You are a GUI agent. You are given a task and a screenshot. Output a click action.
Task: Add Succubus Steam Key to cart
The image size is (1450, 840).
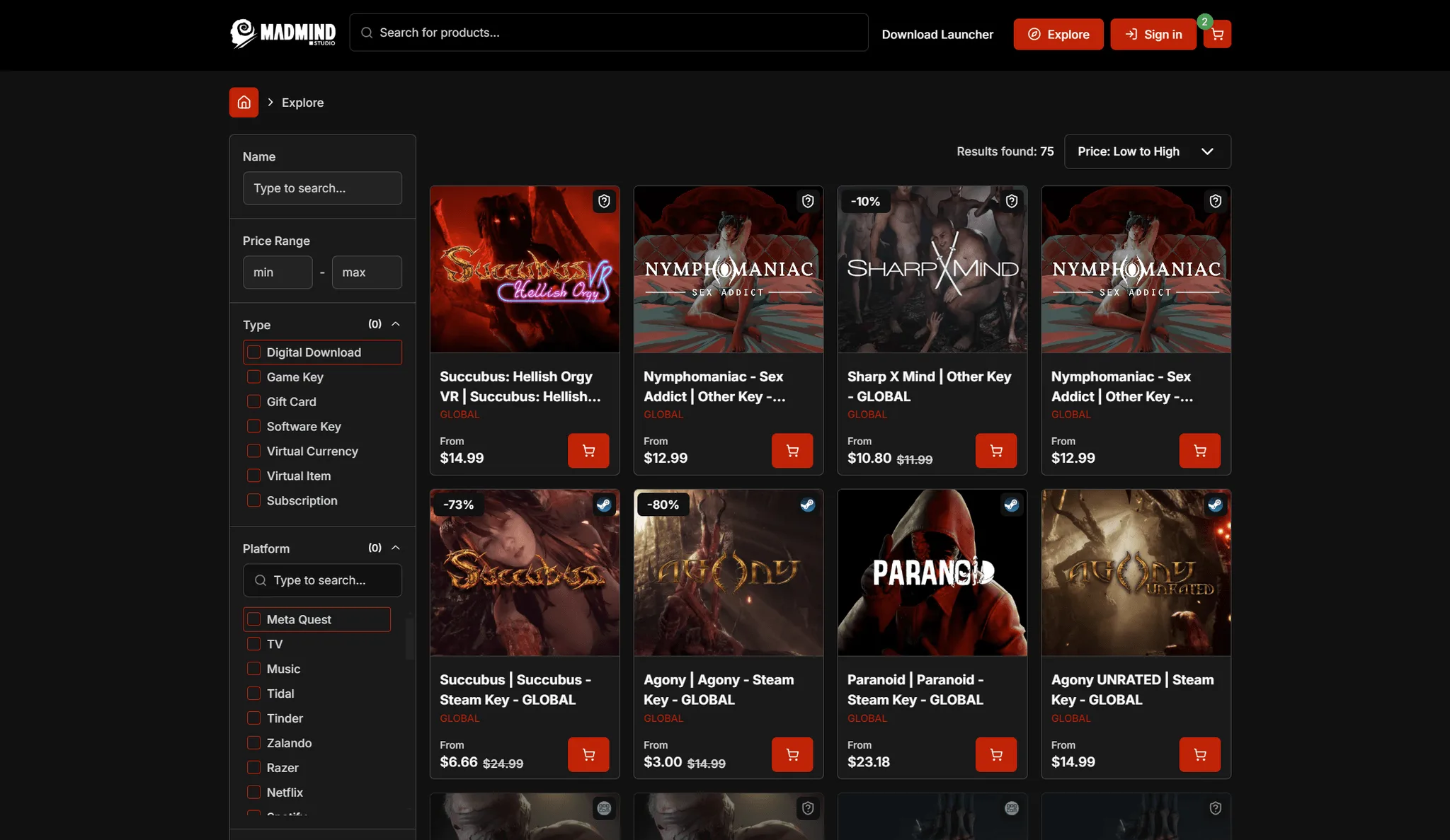[588, 754]
